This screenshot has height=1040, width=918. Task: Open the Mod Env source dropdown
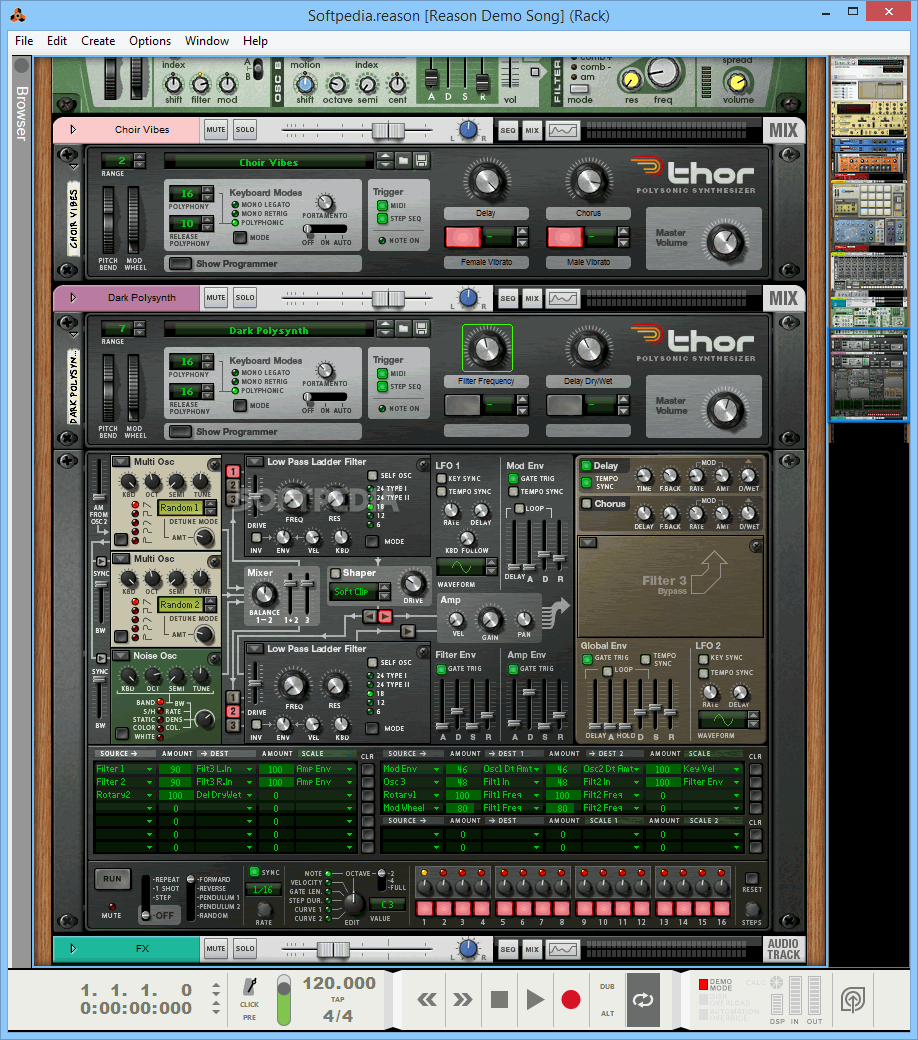pyautogui.click(x=412, y=769)
